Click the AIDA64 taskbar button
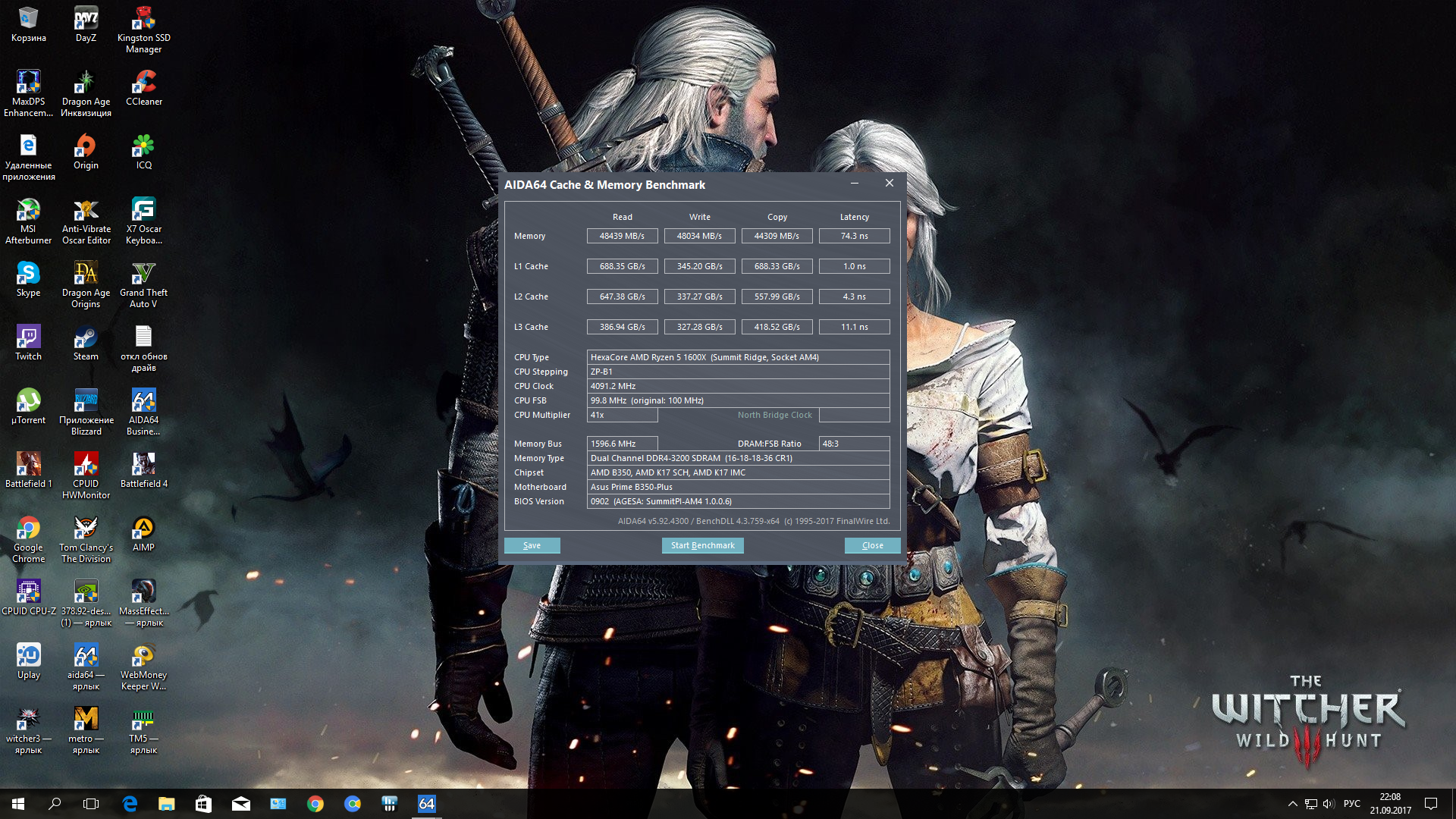 click(x=427, y=804)
